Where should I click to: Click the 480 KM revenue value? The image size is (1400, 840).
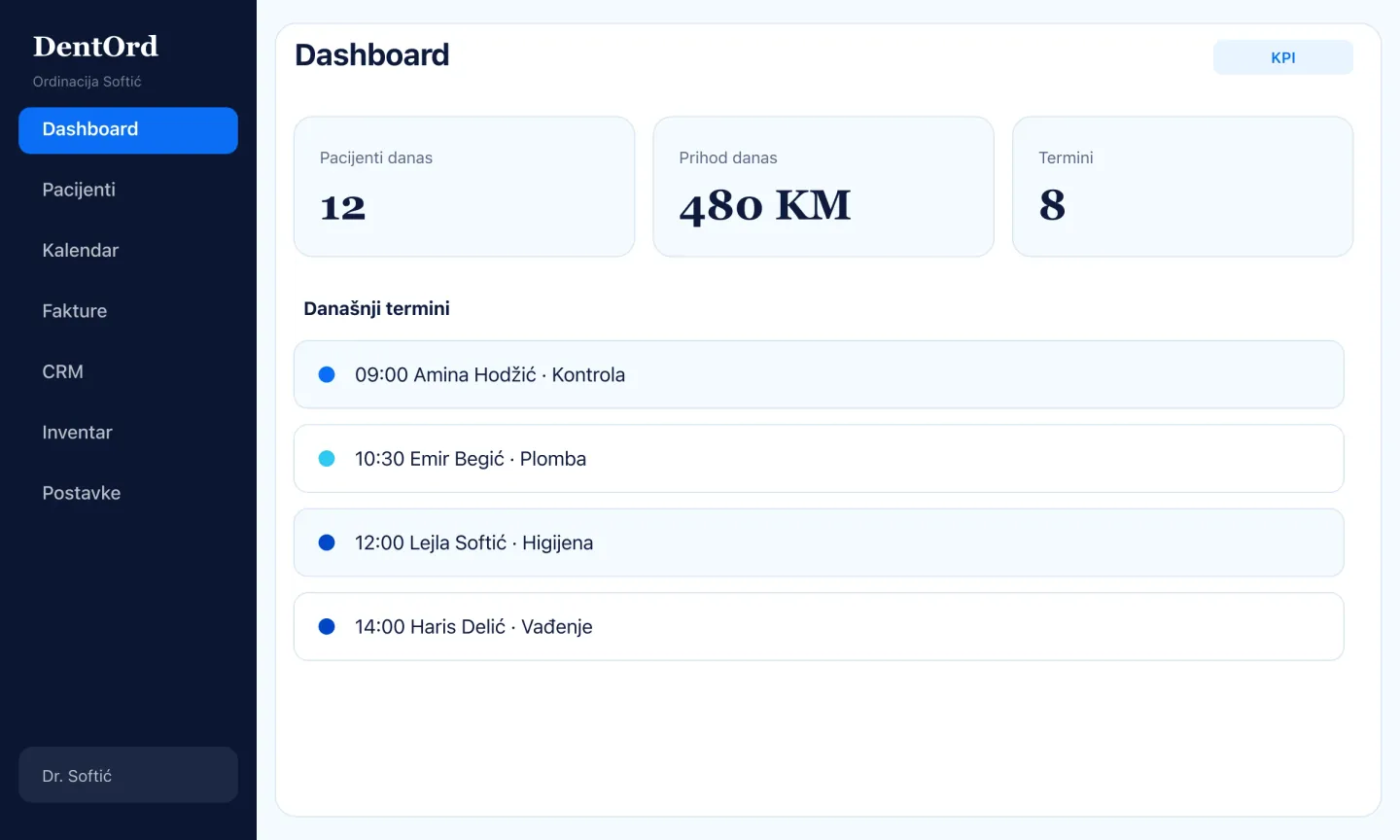click(x=765, y=206)
